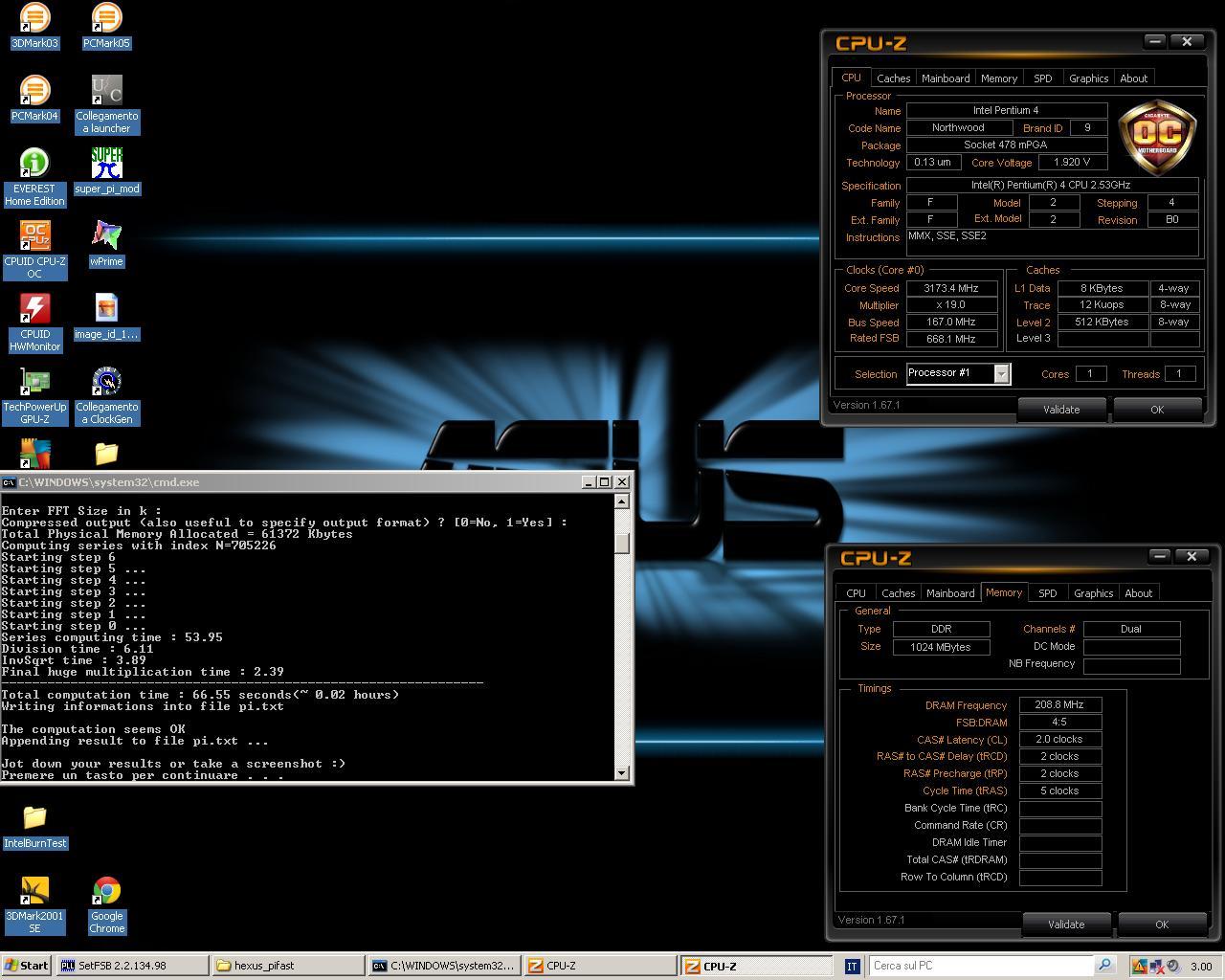Launch EVEREST Home Edition icon
This screenshot has width=1225, height=980.
(34, 177)
